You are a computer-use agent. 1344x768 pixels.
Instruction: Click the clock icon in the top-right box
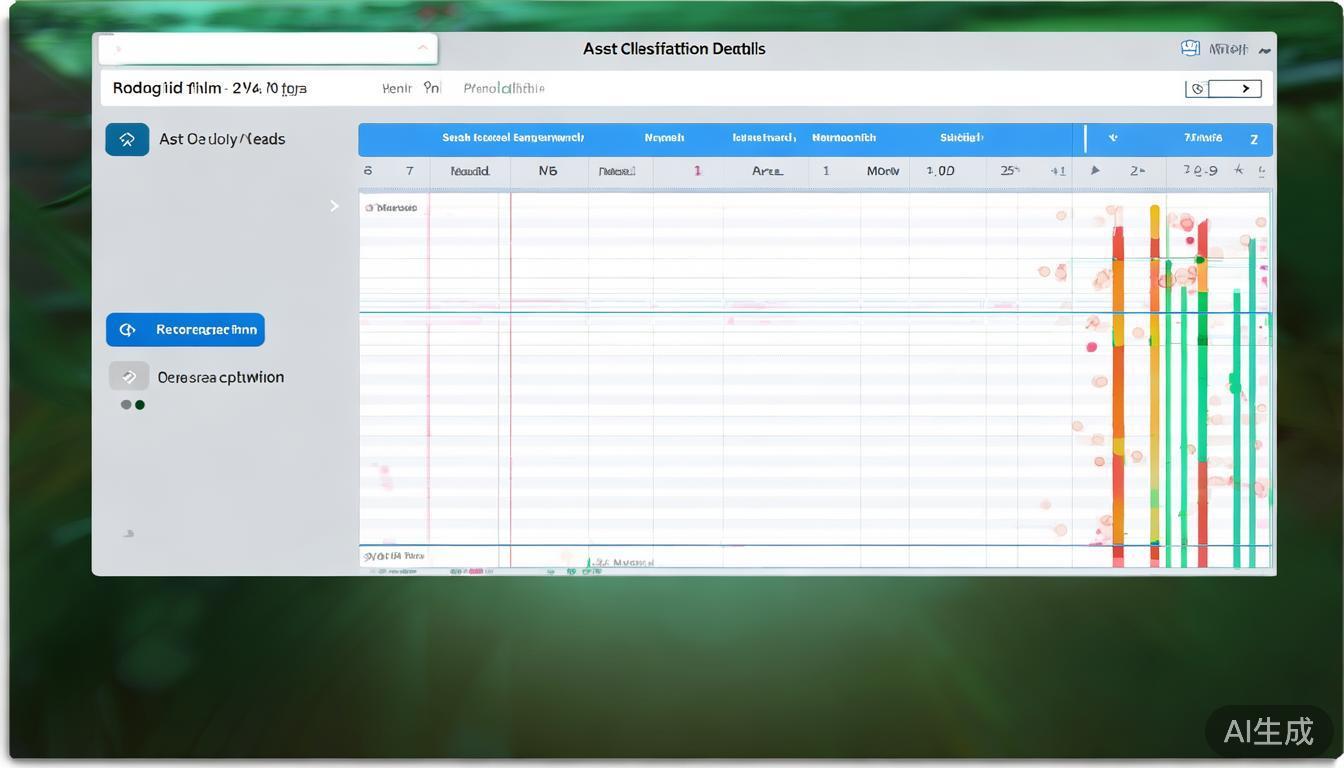pyautogui.click(x=1197, y=89)
